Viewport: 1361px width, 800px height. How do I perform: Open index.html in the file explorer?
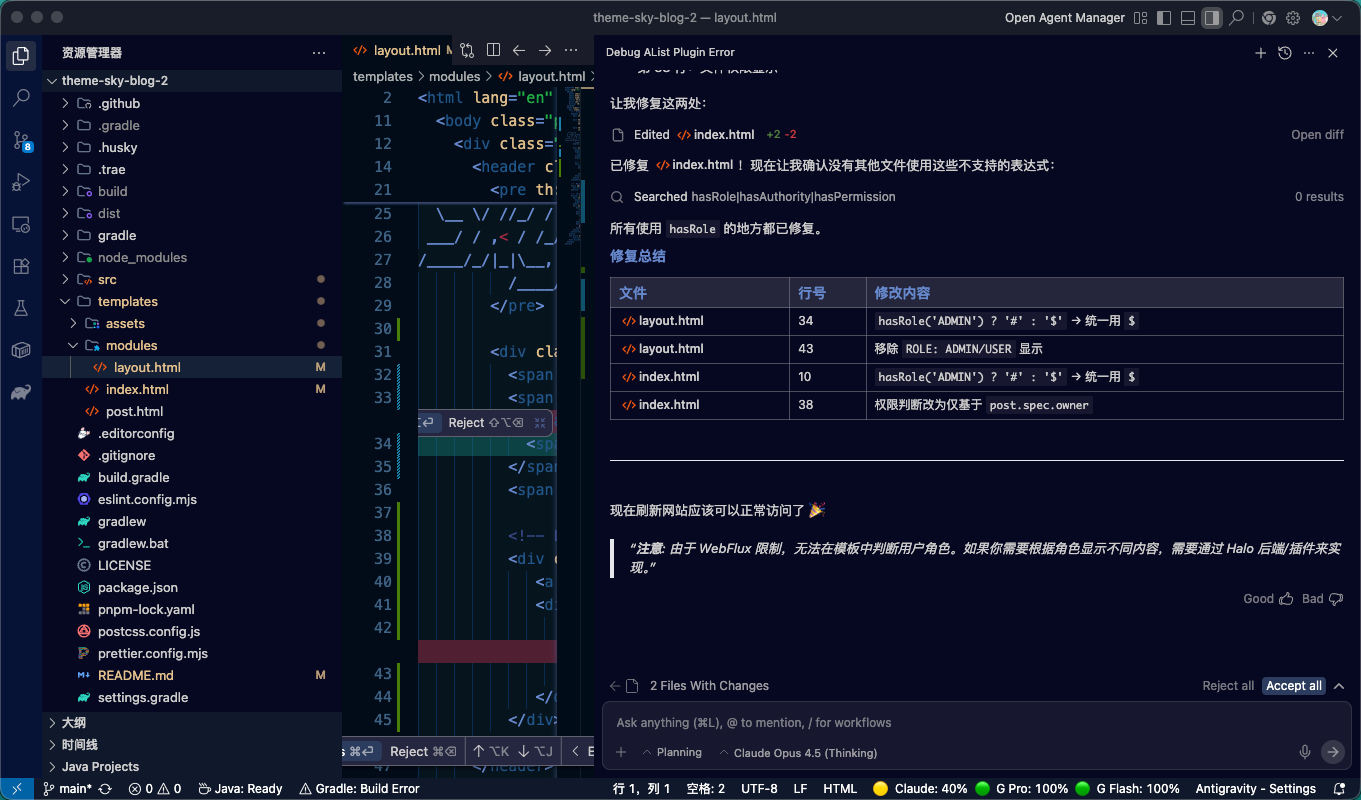[x=137, y=389]
